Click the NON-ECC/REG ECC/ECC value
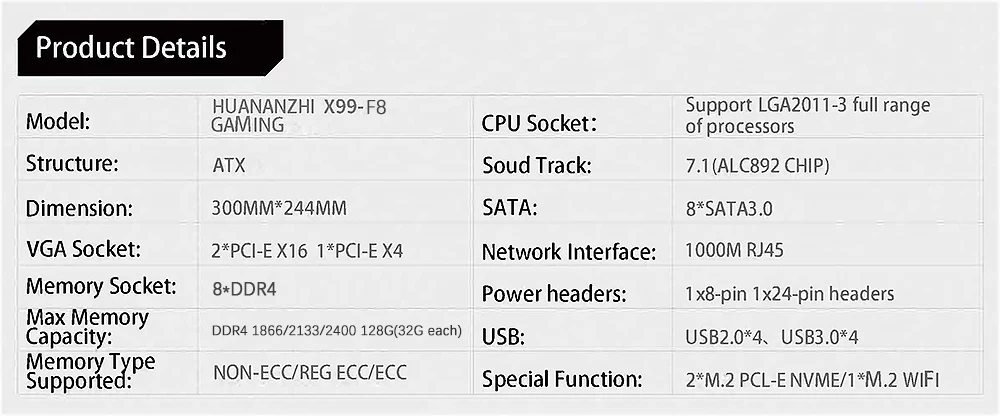The image size is (1000, 416). tap(310, 372)
